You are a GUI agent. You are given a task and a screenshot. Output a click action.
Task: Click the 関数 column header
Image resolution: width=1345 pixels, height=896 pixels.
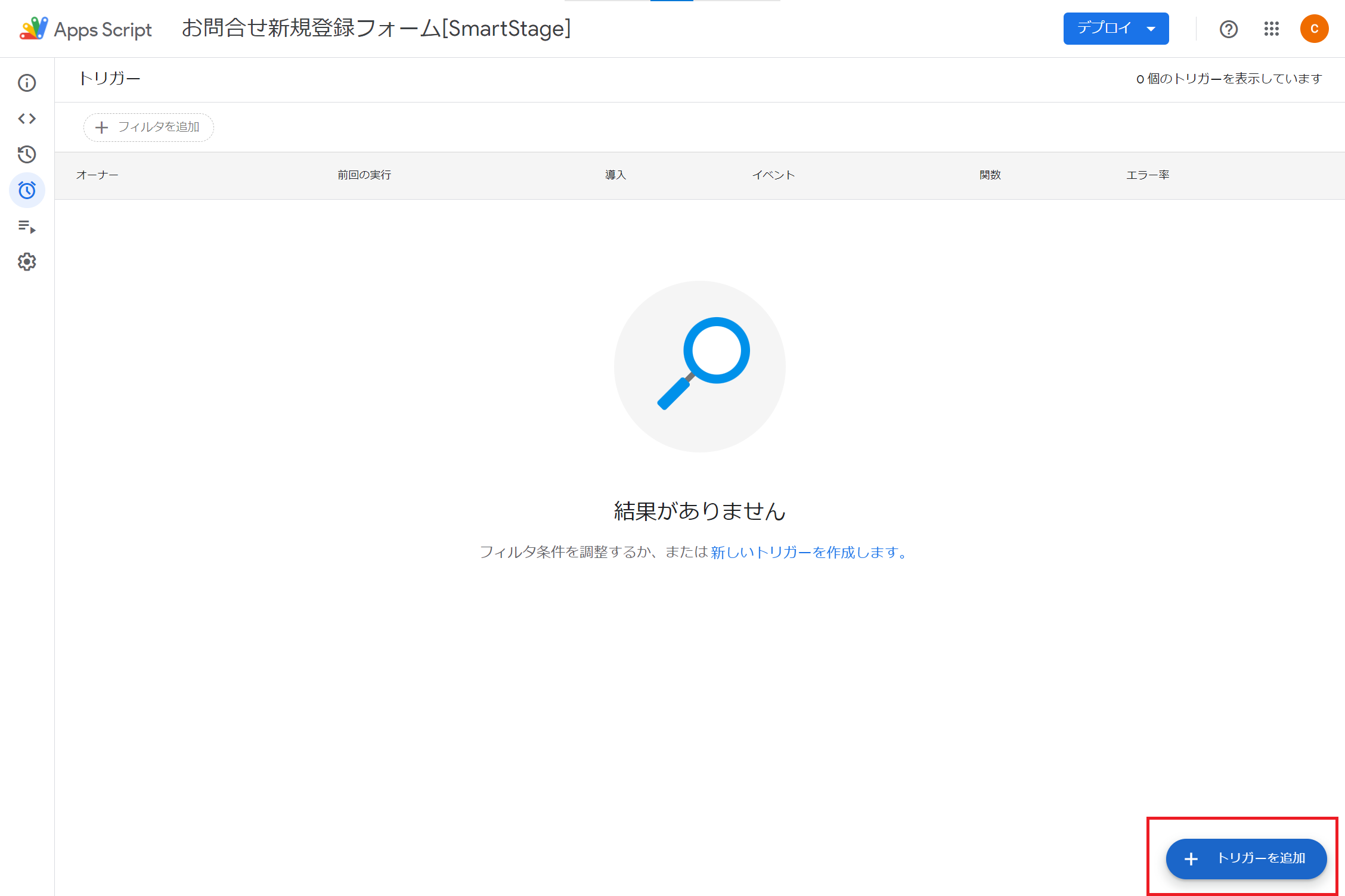pos(990,175)
